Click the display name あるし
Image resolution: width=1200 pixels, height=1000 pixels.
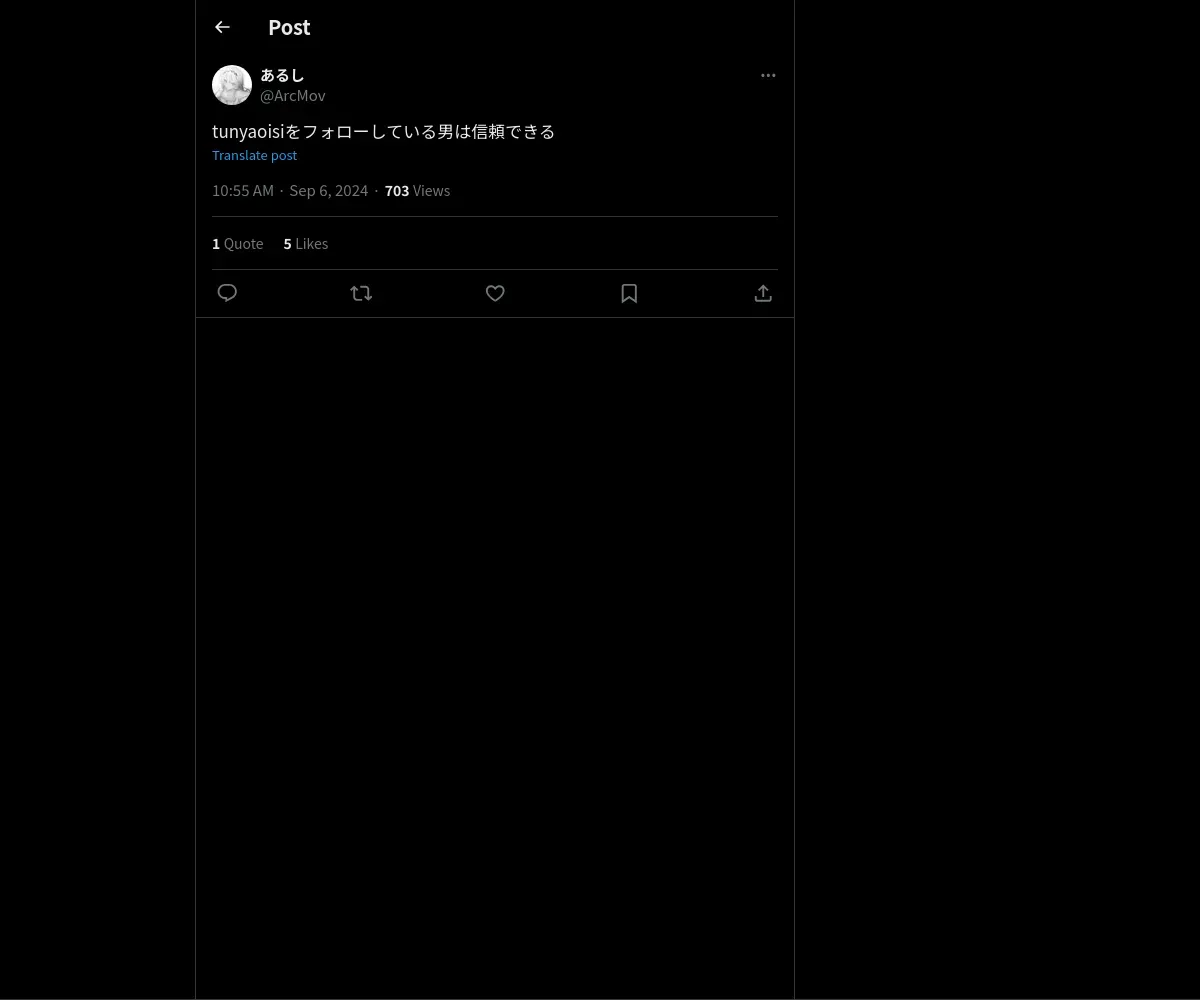click(x=282, y=75)
